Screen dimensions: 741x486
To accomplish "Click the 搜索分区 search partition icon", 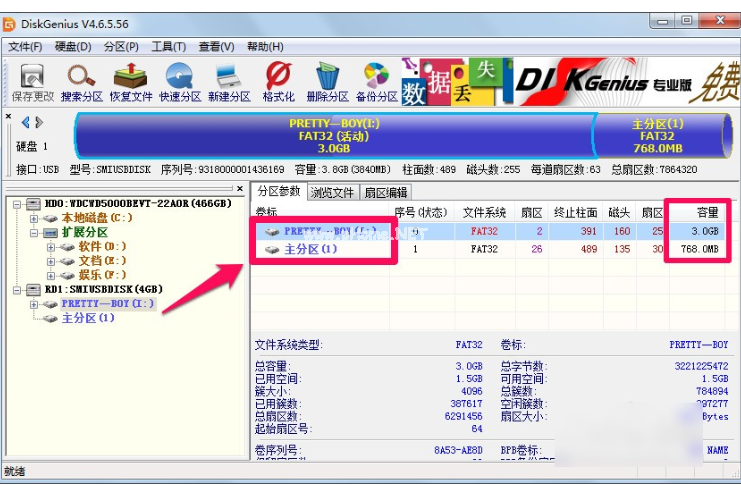I will coord(81,82).
